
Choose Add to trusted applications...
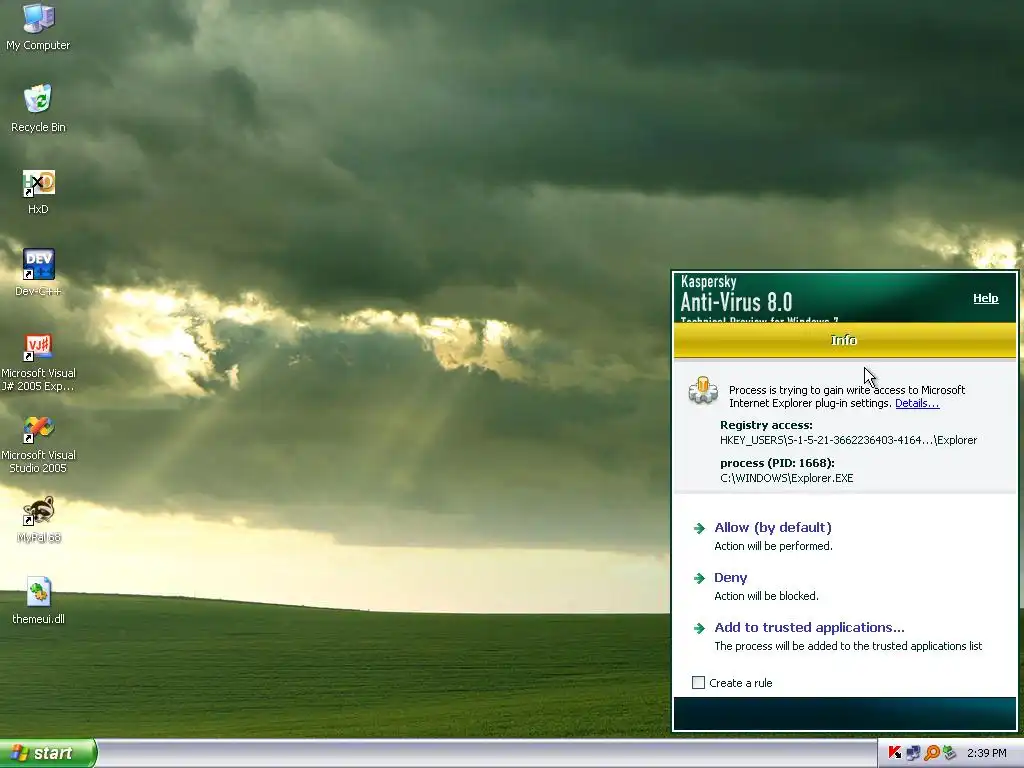point(809,628)
